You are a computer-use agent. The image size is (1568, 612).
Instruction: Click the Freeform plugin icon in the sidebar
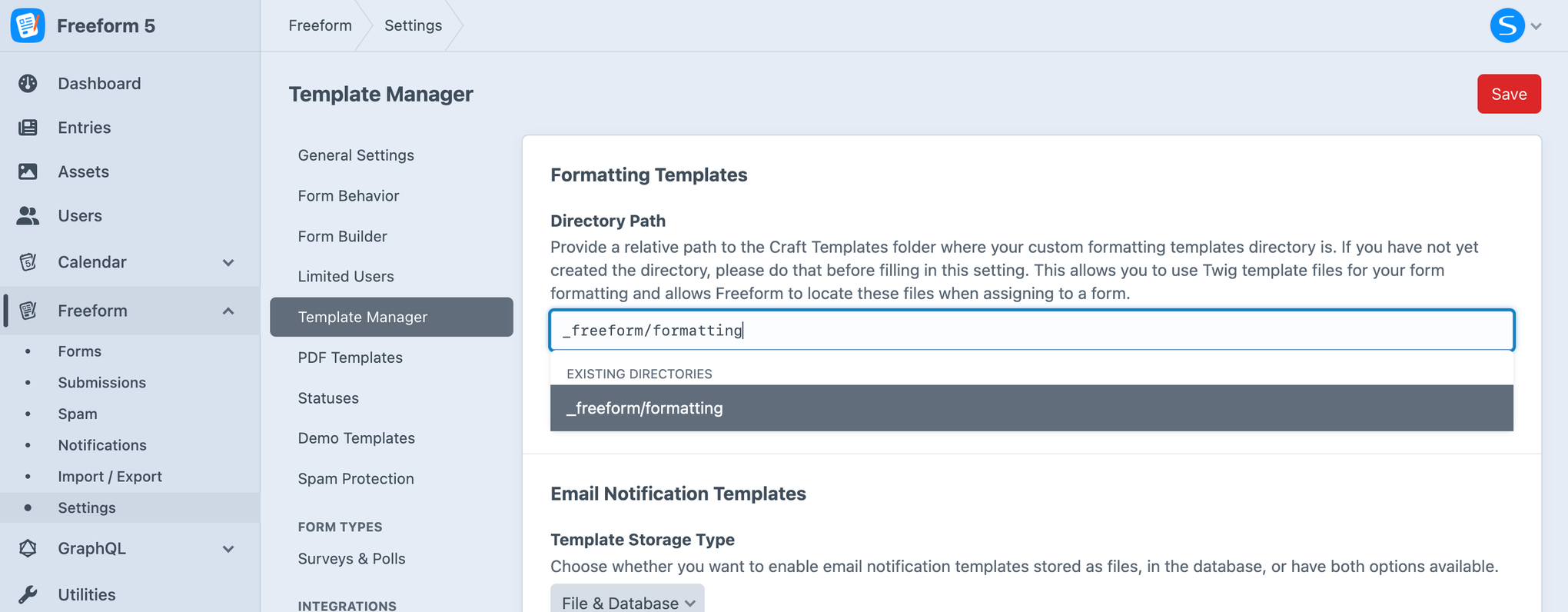28,310
